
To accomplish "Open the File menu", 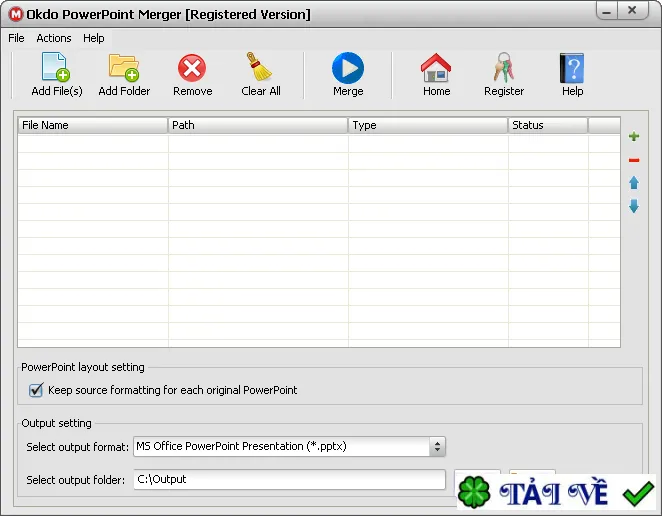I will pyautogui.click(x=16, y=38).
